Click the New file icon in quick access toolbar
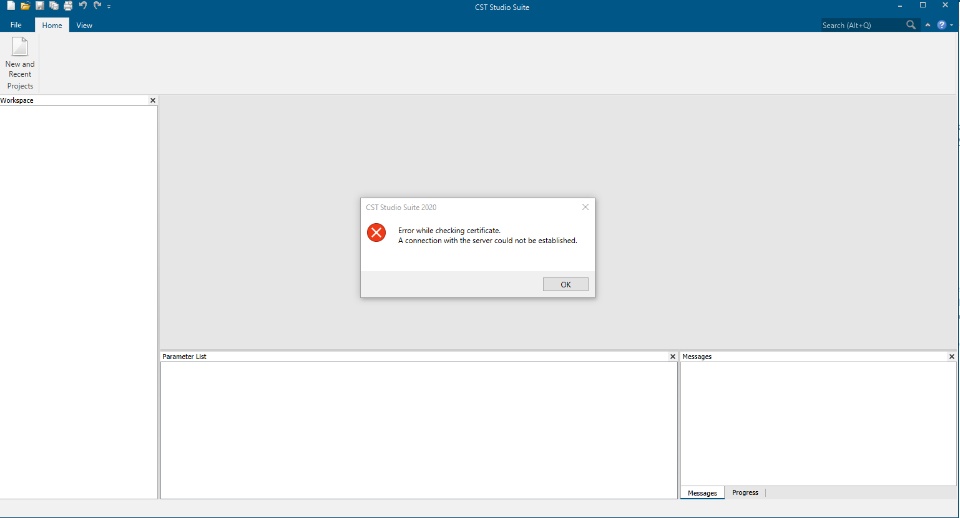The image size is (960, 518). tap(10, 6)
